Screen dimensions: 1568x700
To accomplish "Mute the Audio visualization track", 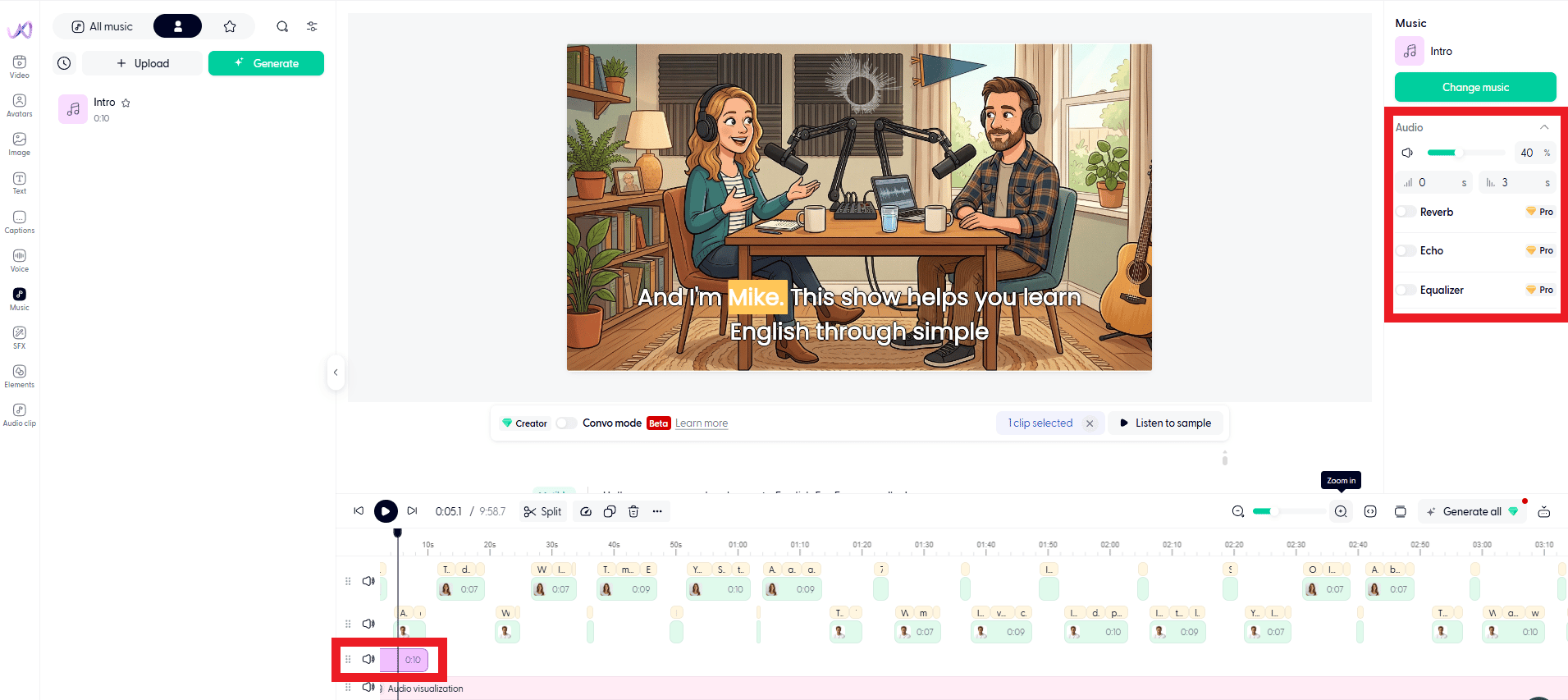I will [368, 688].
